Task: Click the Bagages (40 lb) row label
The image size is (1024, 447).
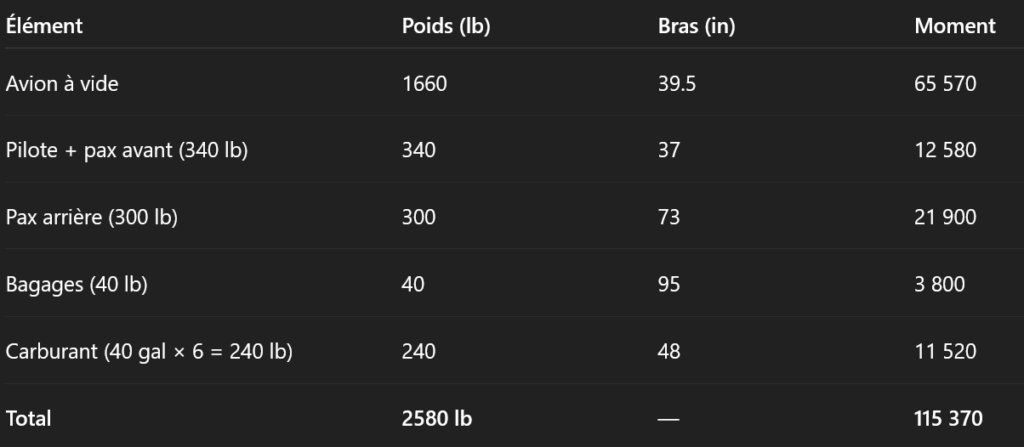Action: pos(77,284)
